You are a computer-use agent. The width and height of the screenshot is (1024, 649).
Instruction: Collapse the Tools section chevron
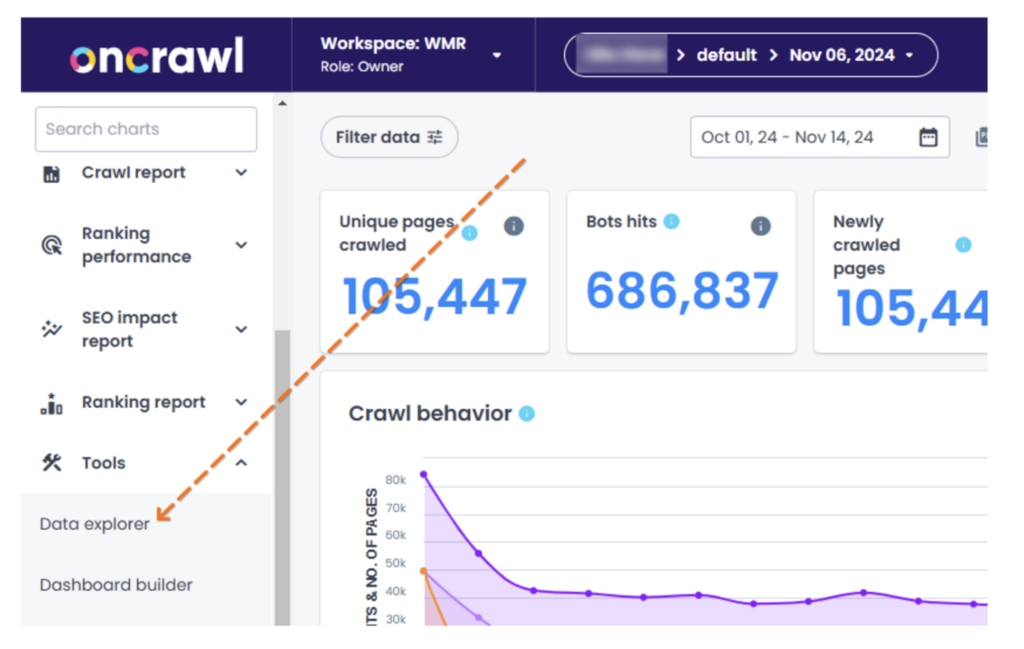point(241,462)
